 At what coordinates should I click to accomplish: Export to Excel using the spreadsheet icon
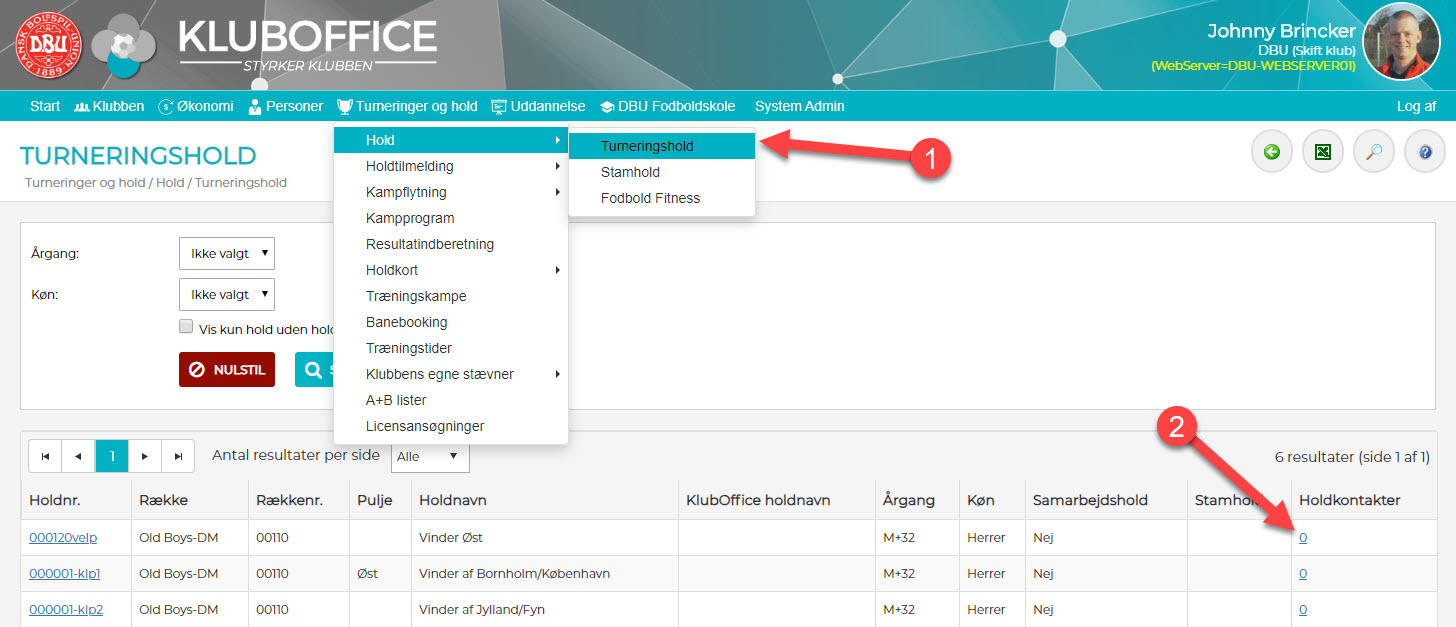1323,152
